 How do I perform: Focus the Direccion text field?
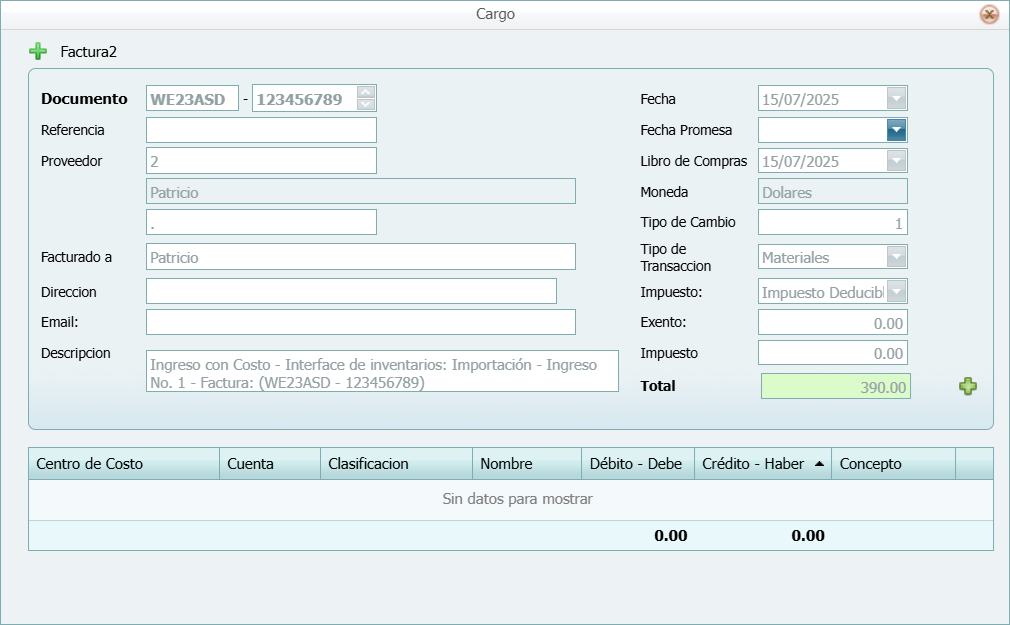350,291
